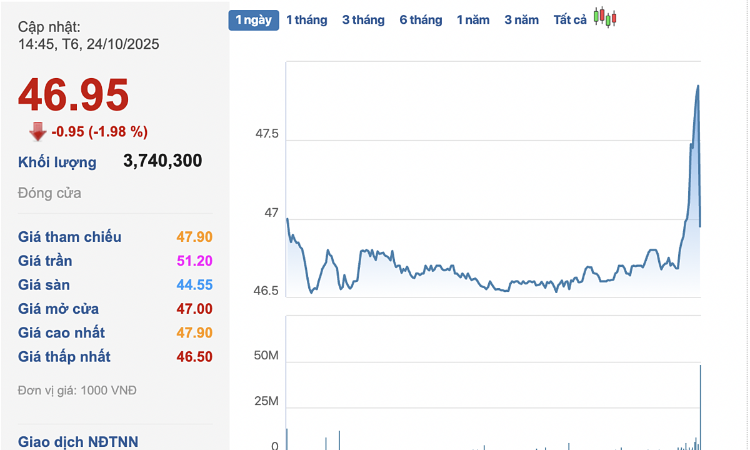Click the price chart peak near 47.9
Screen dimensions: 750x450
coord(698,86)
